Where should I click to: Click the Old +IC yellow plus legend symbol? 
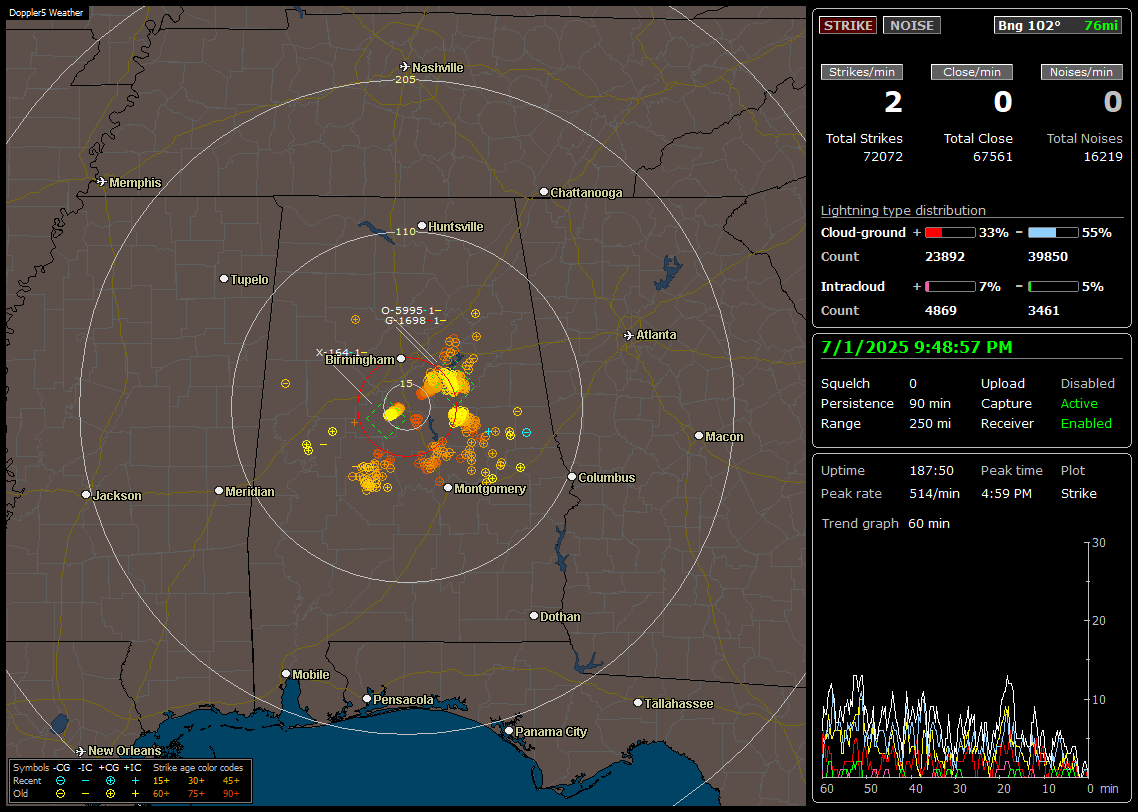(135, 794)
